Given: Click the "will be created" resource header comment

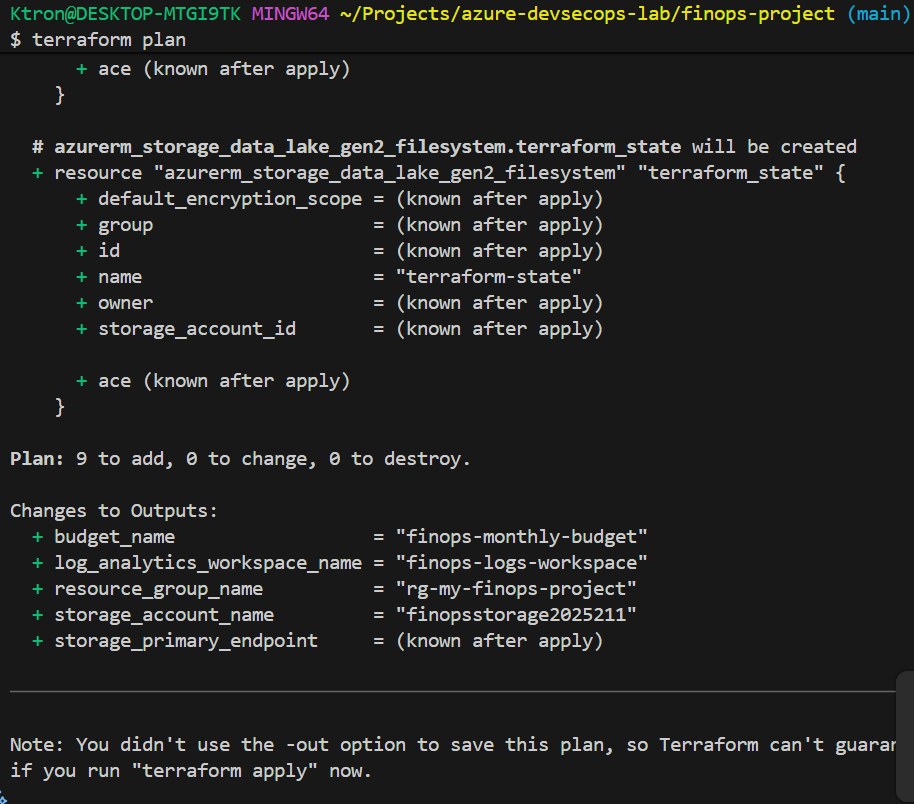Looking at the screenshot, I should click(x=774, y=147).
